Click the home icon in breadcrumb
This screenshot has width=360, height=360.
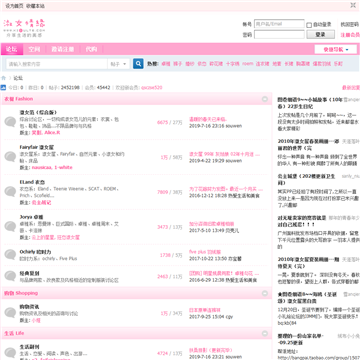pos(4,78)
